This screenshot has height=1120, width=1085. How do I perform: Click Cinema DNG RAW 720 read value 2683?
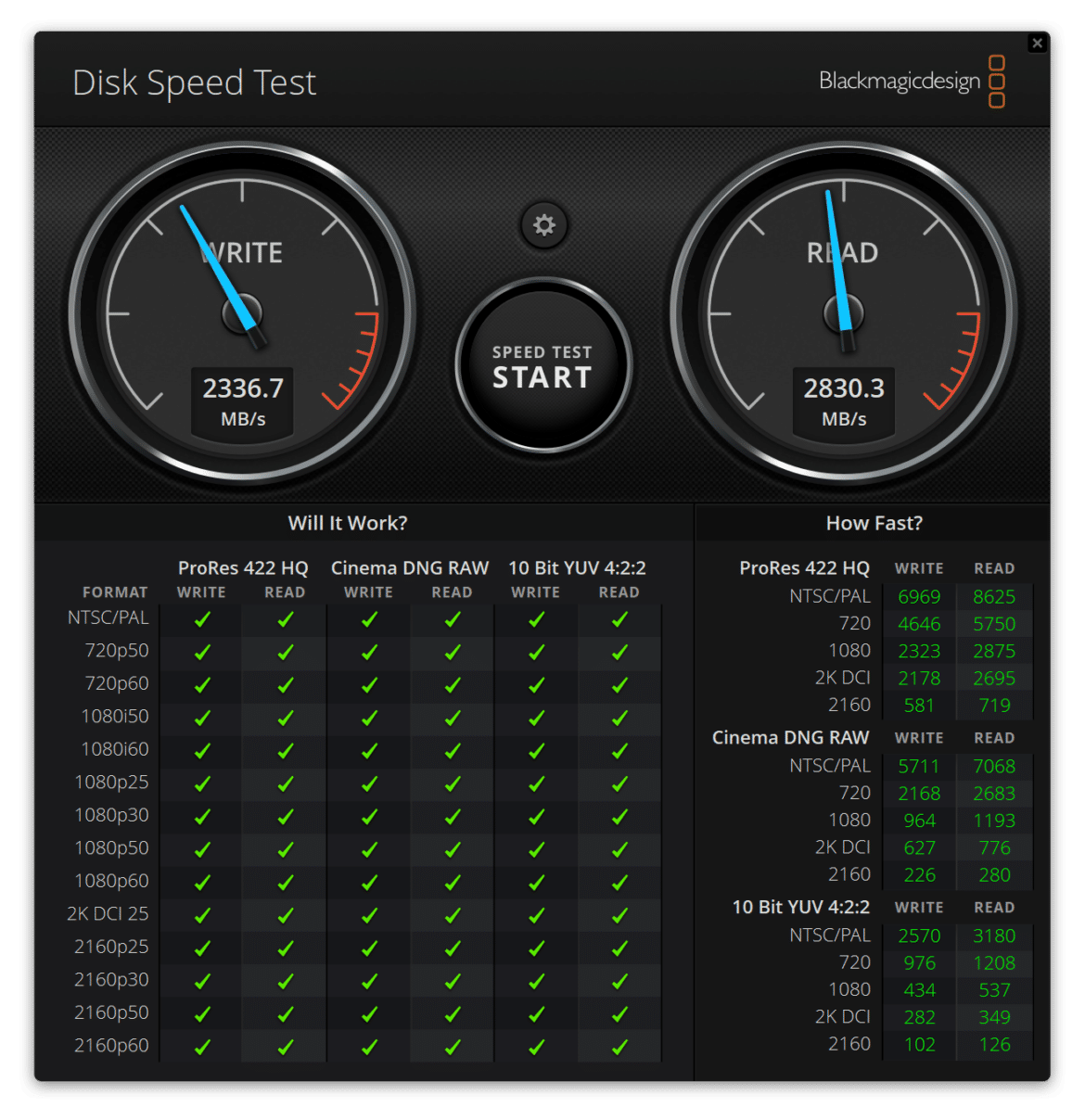994,793
